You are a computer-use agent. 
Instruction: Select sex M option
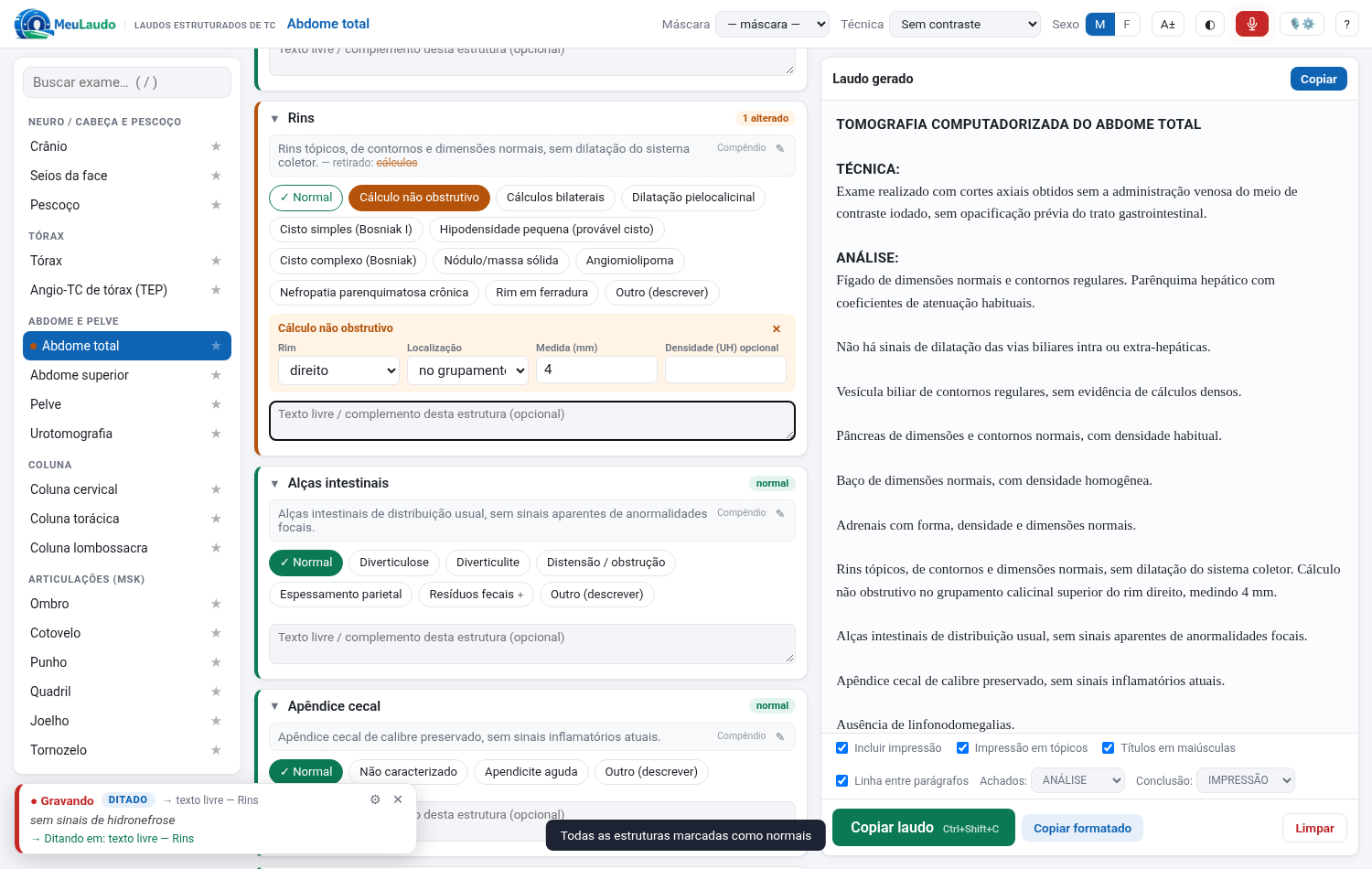pyautogui.click(x=1100, y=25)
